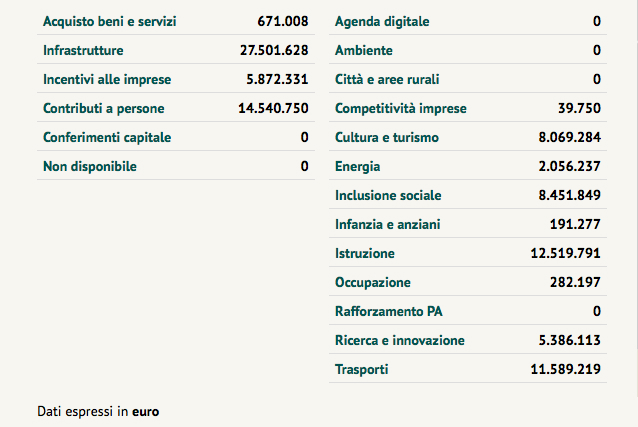
Task: Select the Occupazione link
Action: 373,283
